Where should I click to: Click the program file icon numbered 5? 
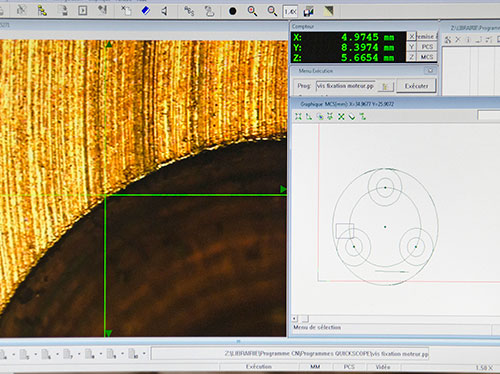[x=25, y=354]
